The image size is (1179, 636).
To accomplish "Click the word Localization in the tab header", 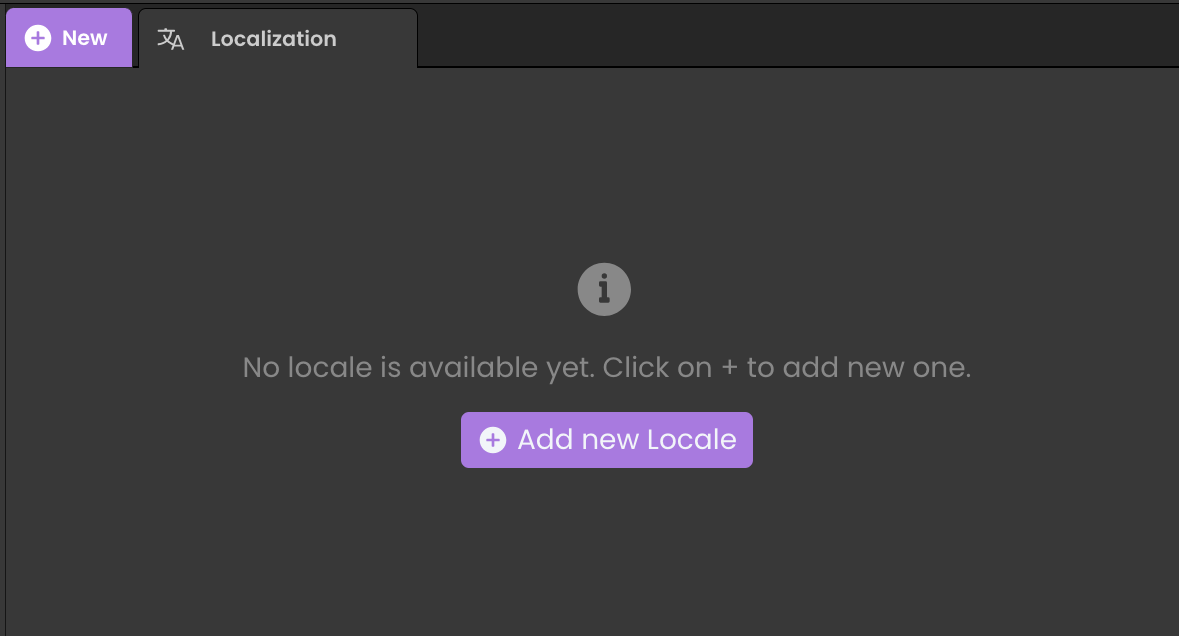I will click(x=274, y=39).
